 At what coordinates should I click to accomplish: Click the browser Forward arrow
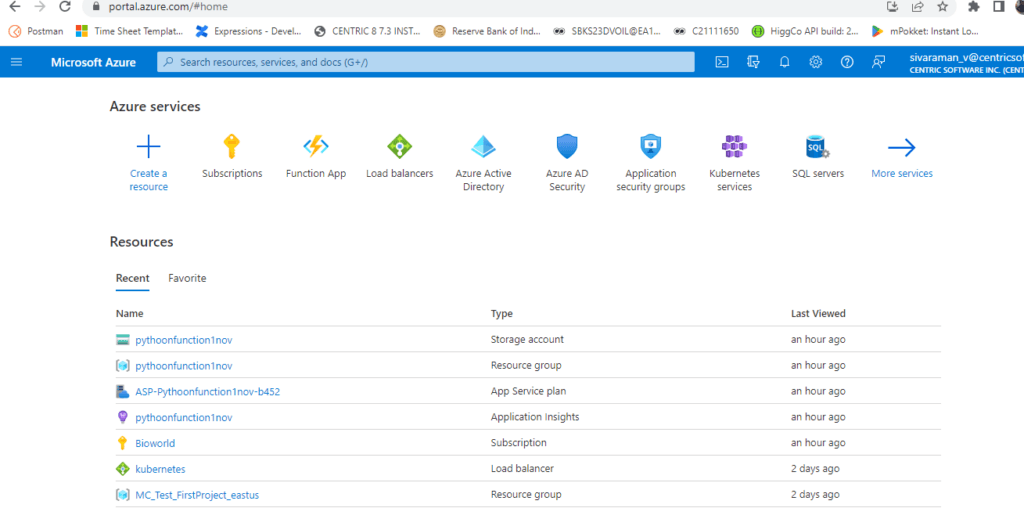(x=39, y=7)
